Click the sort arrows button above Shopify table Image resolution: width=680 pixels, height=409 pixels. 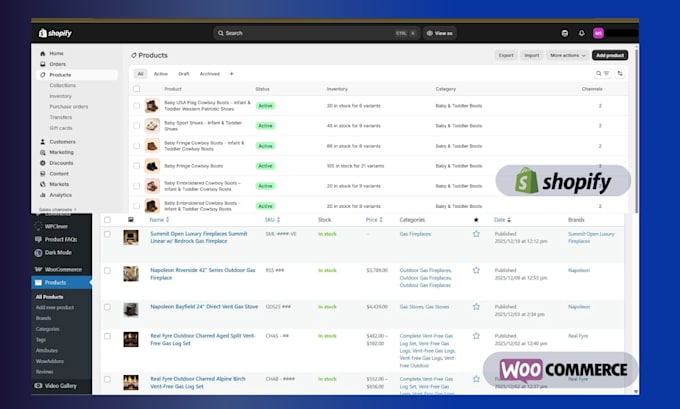coord(620,74)
